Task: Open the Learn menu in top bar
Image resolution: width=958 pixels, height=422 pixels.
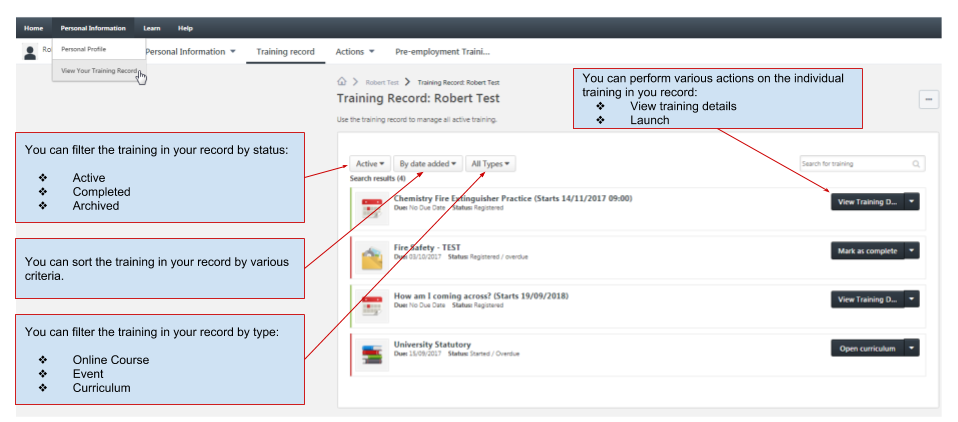Action: click(152, 28)
